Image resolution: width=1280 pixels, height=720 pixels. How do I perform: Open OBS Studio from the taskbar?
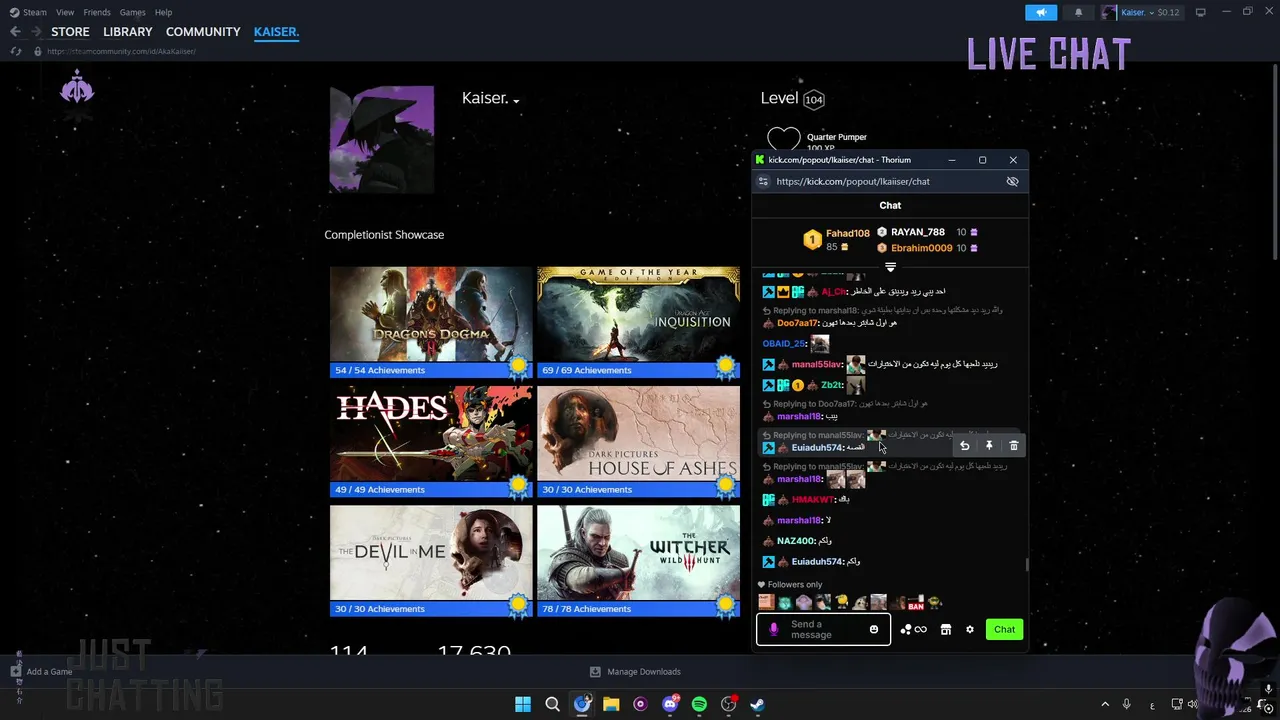coord(729,704)
